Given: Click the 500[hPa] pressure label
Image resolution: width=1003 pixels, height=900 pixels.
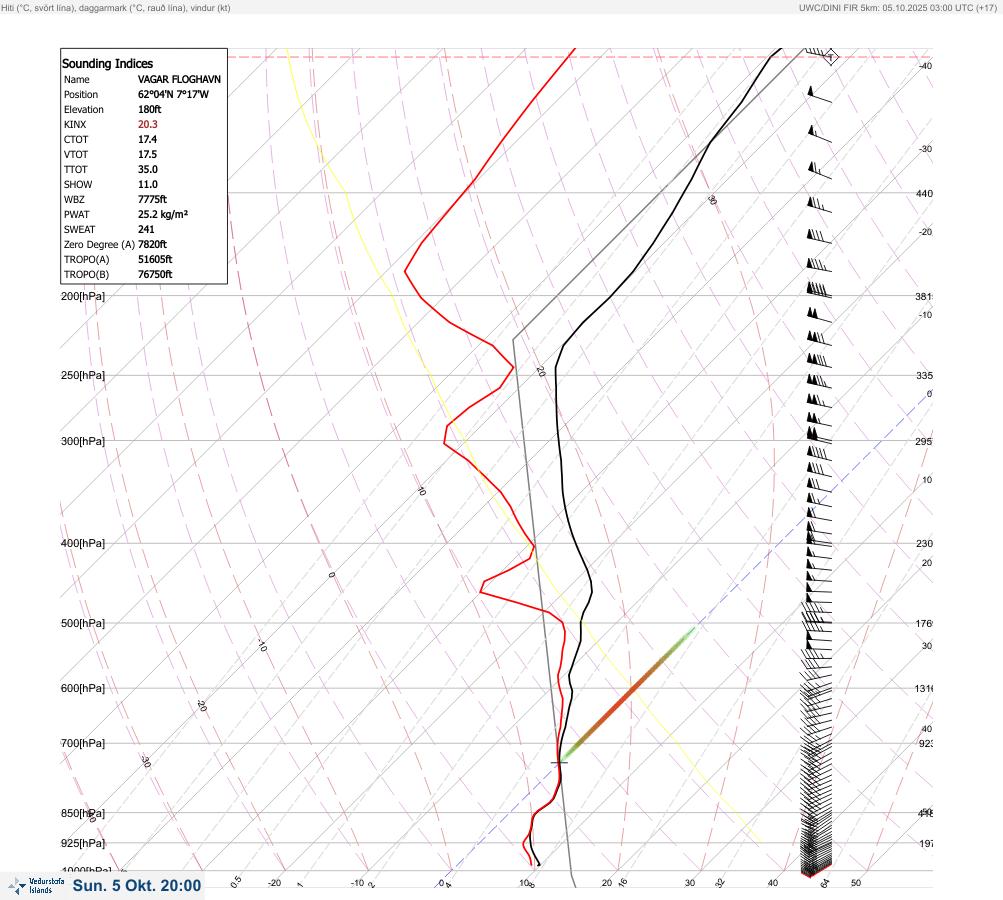Looking at the screenshot, I should coord(83,623).
